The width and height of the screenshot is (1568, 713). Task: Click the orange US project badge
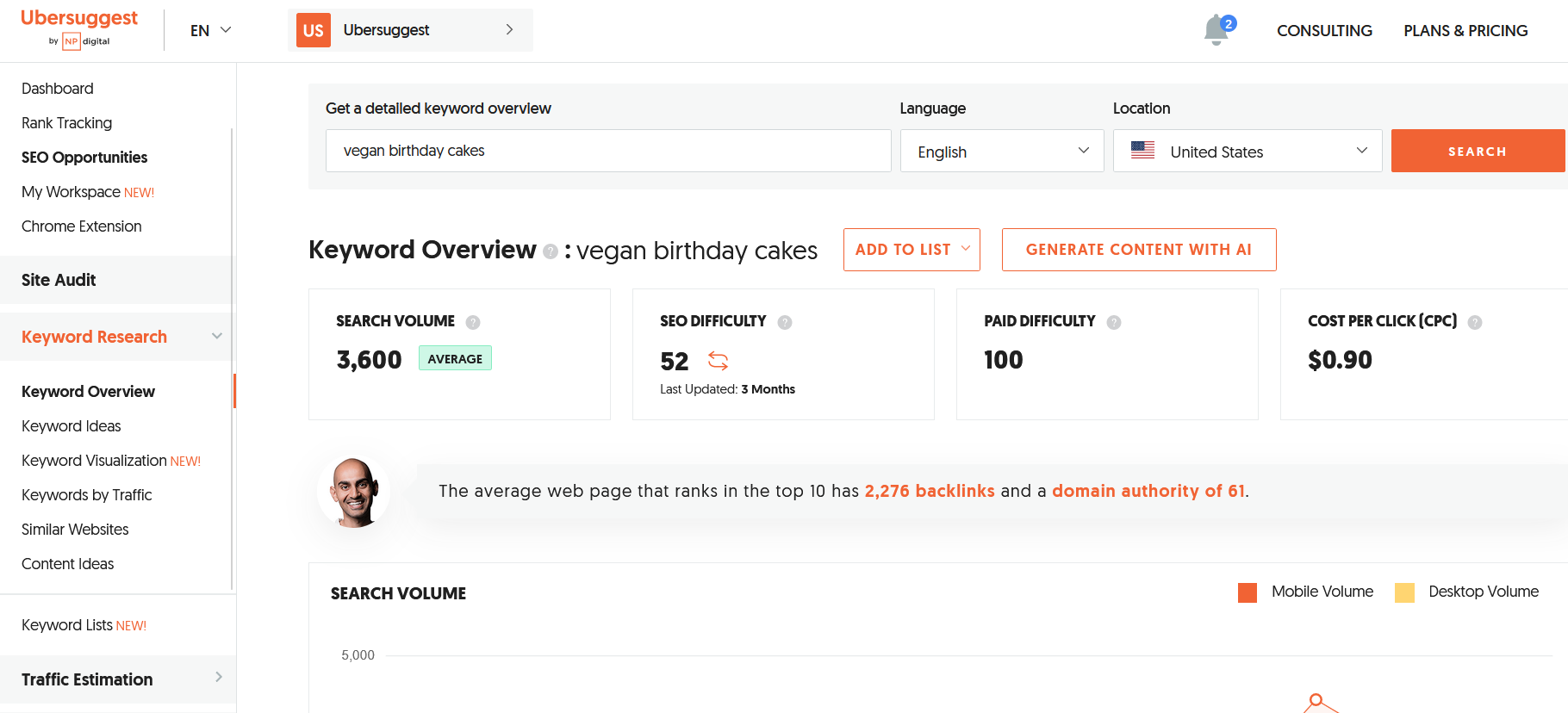coord(314,30)
